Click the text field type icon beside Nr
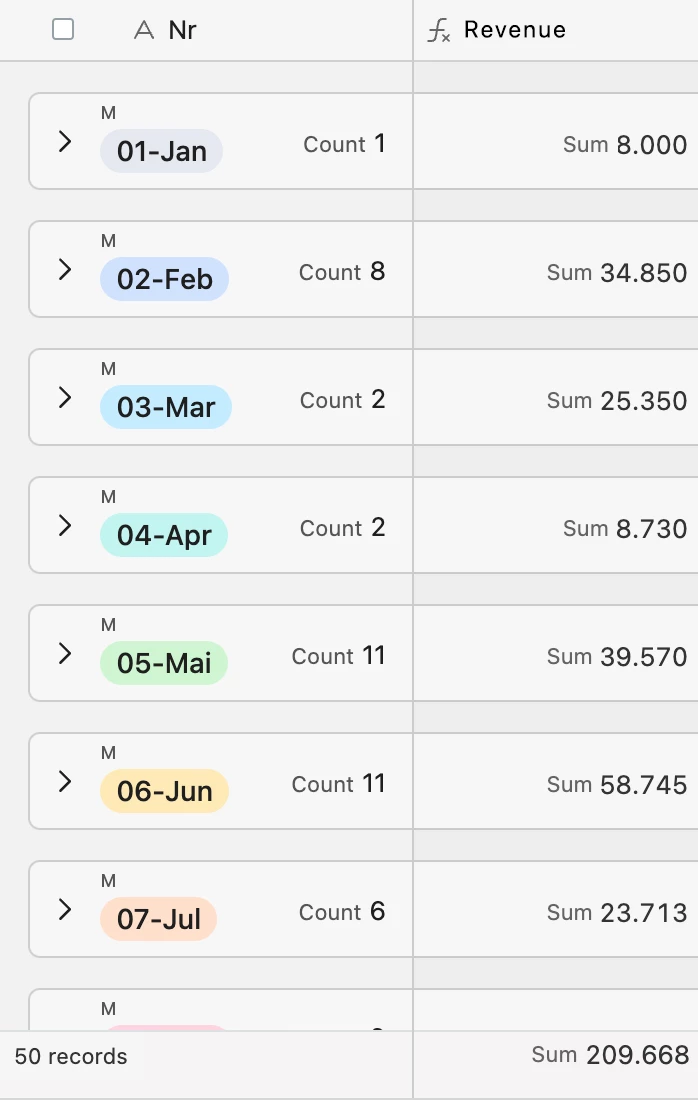Viewport: 698px width, 1102px height. [144, 31]
